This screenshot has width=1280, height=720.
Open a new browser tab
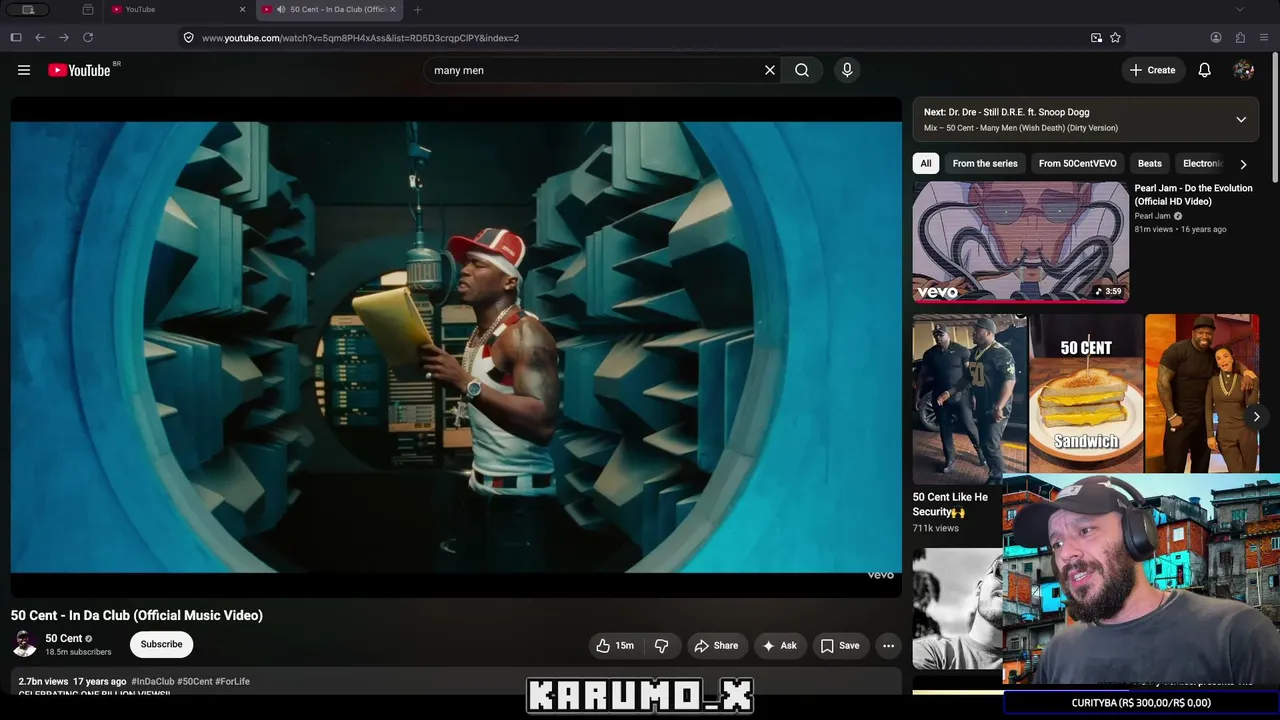coord(418,9)
